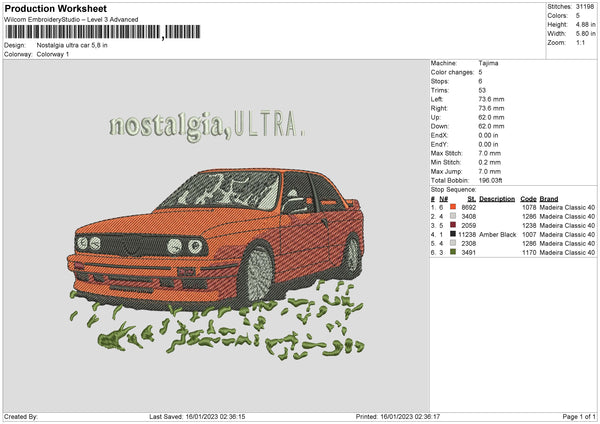Click the Stitches count 31198

point(585,7)
